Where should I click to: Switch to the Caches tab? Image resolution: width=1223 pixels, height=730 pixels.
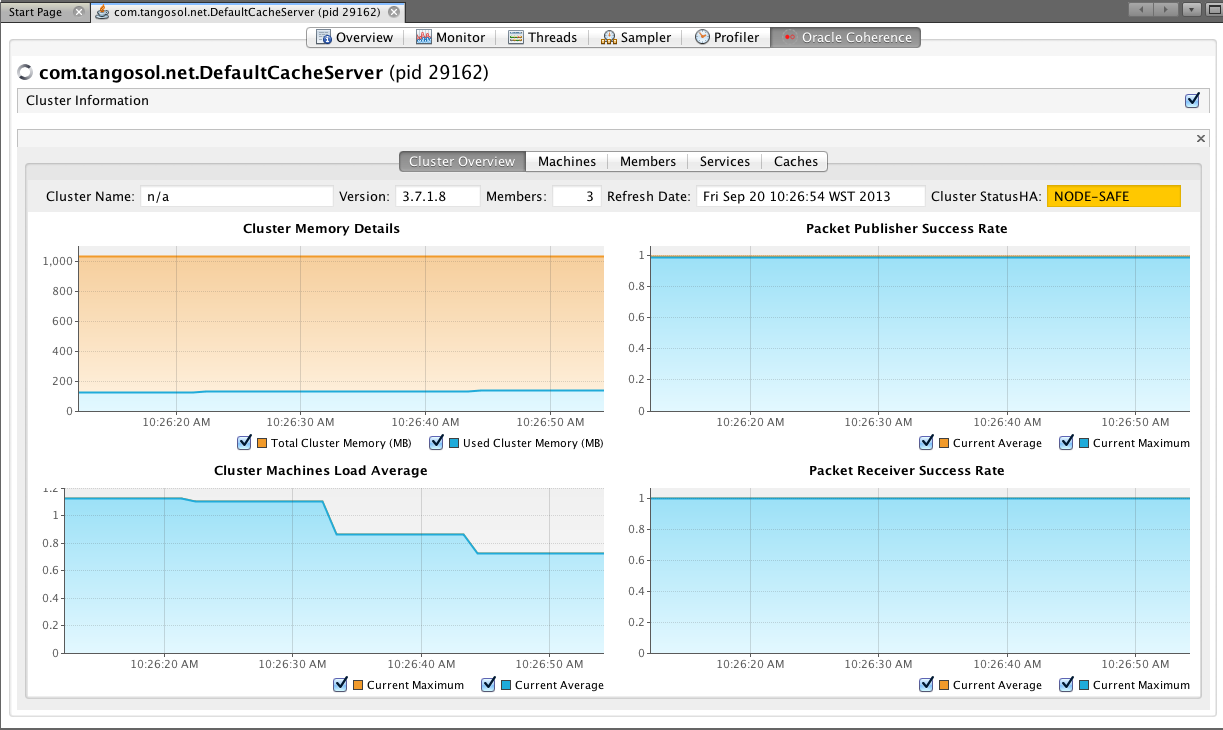coord(795,161)
